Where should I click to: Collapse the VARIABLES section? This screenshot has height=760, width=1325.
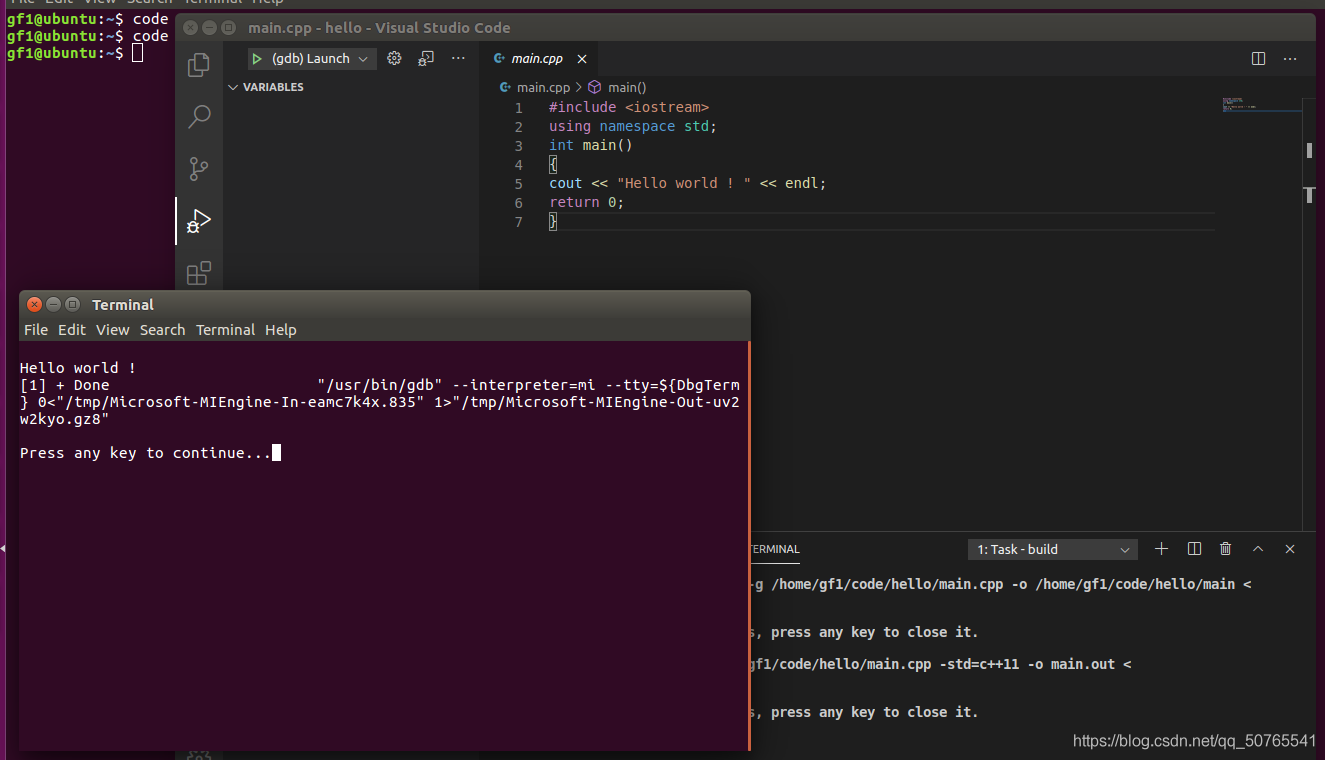(265, 87)
